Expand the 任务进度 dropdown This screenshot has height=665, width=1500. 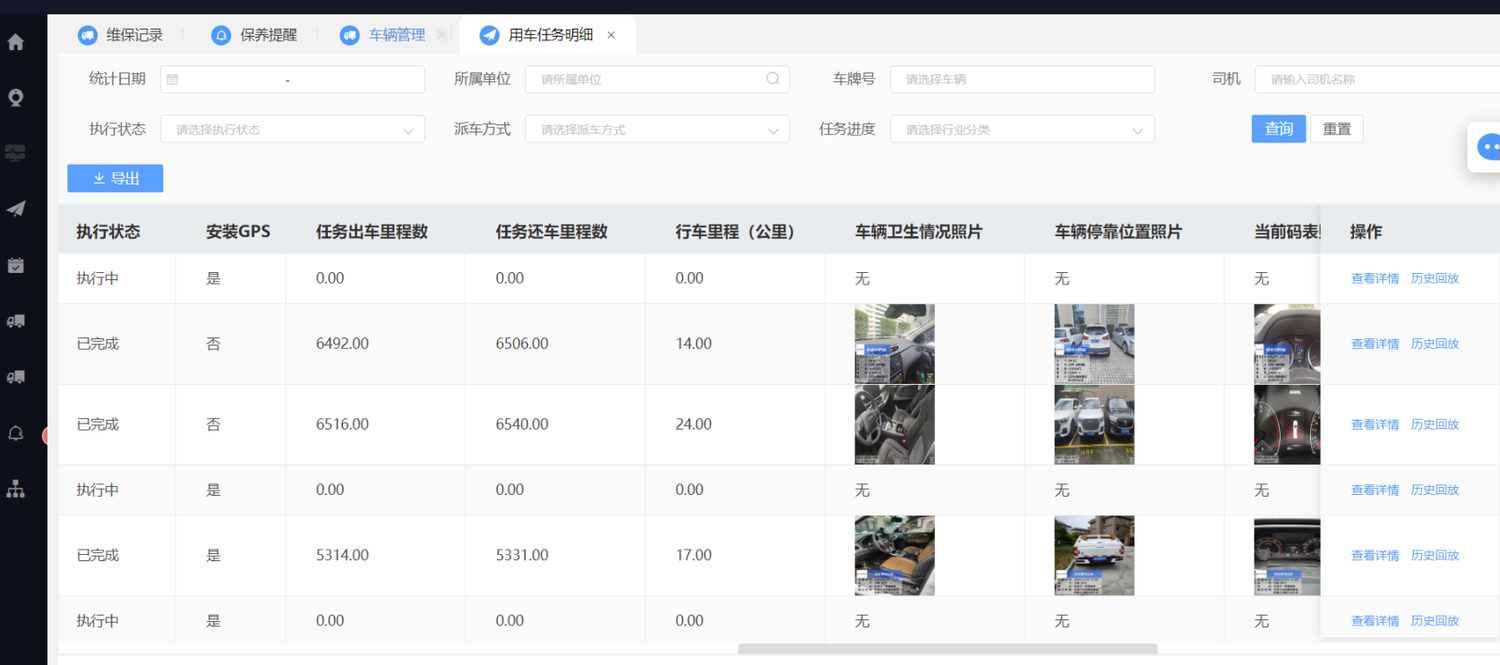pos(1022,130)
